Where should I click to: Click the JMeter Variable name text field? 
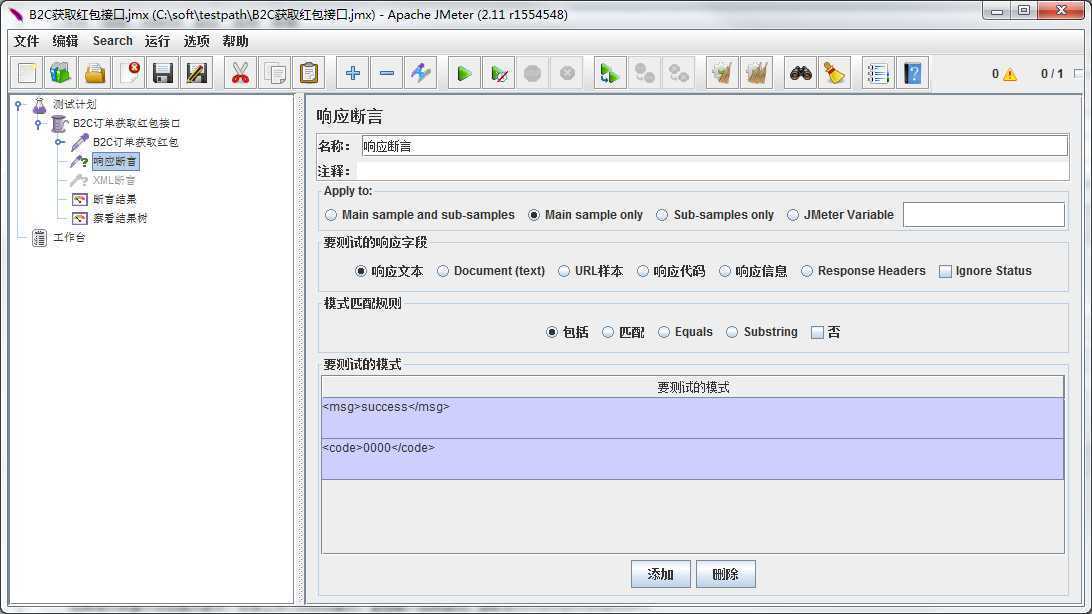click(x=983, y=214)
